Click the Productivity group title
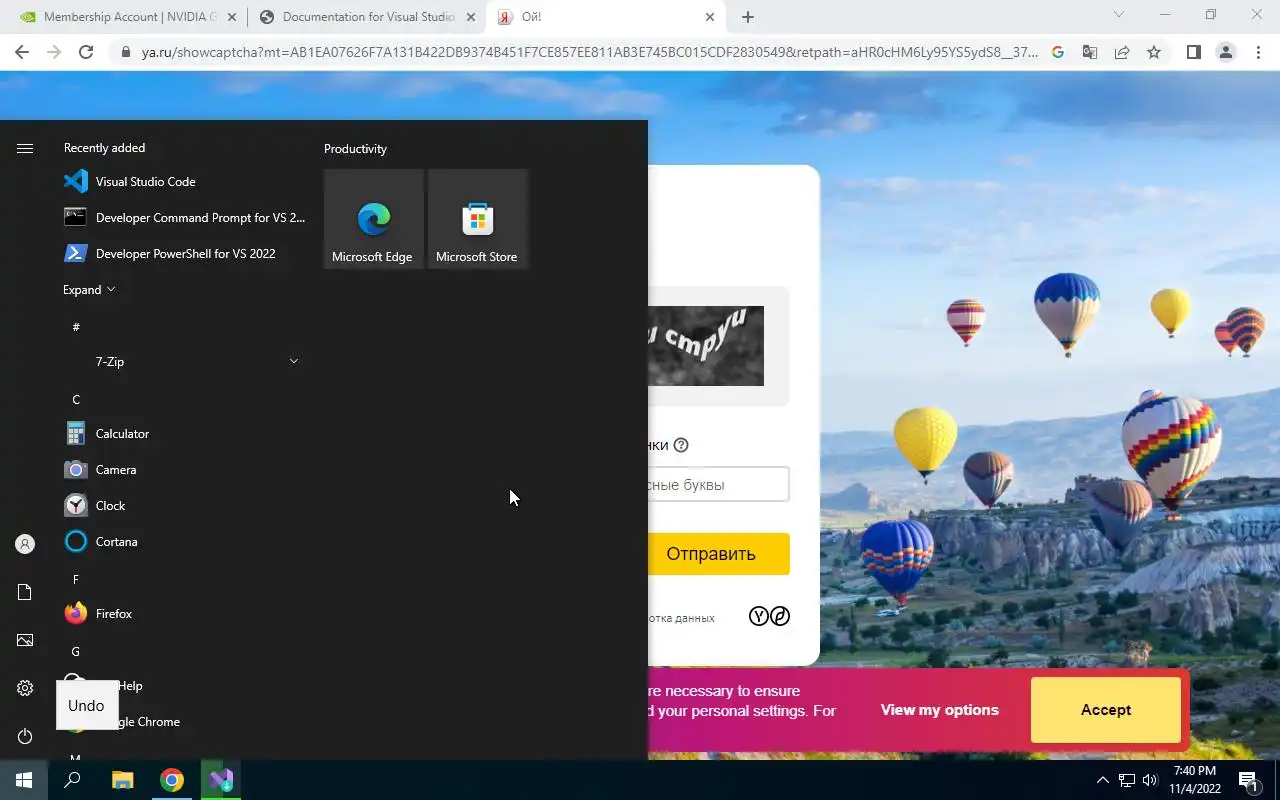This screenshot has width=1280, height=800. coord(355,149)
